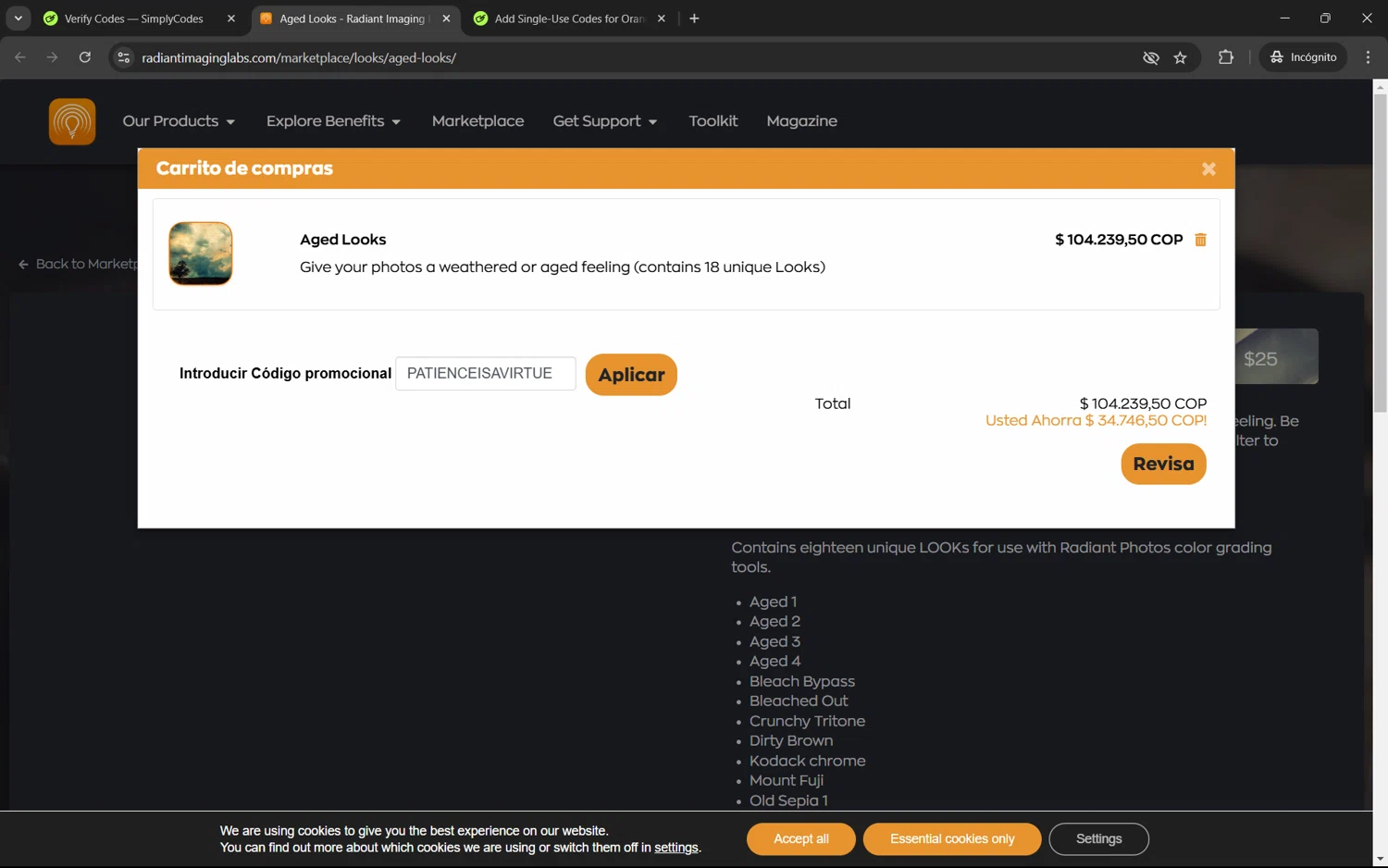Open the Marketplace nav link

coord(477,121)
